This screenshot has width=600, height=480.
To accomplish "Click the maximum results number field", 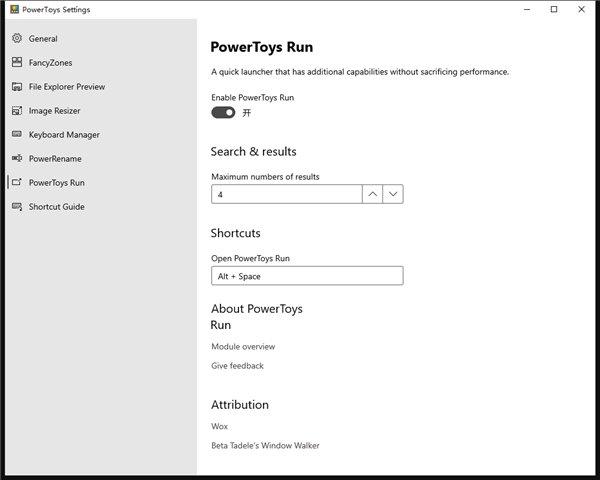I will click(287, 194).
